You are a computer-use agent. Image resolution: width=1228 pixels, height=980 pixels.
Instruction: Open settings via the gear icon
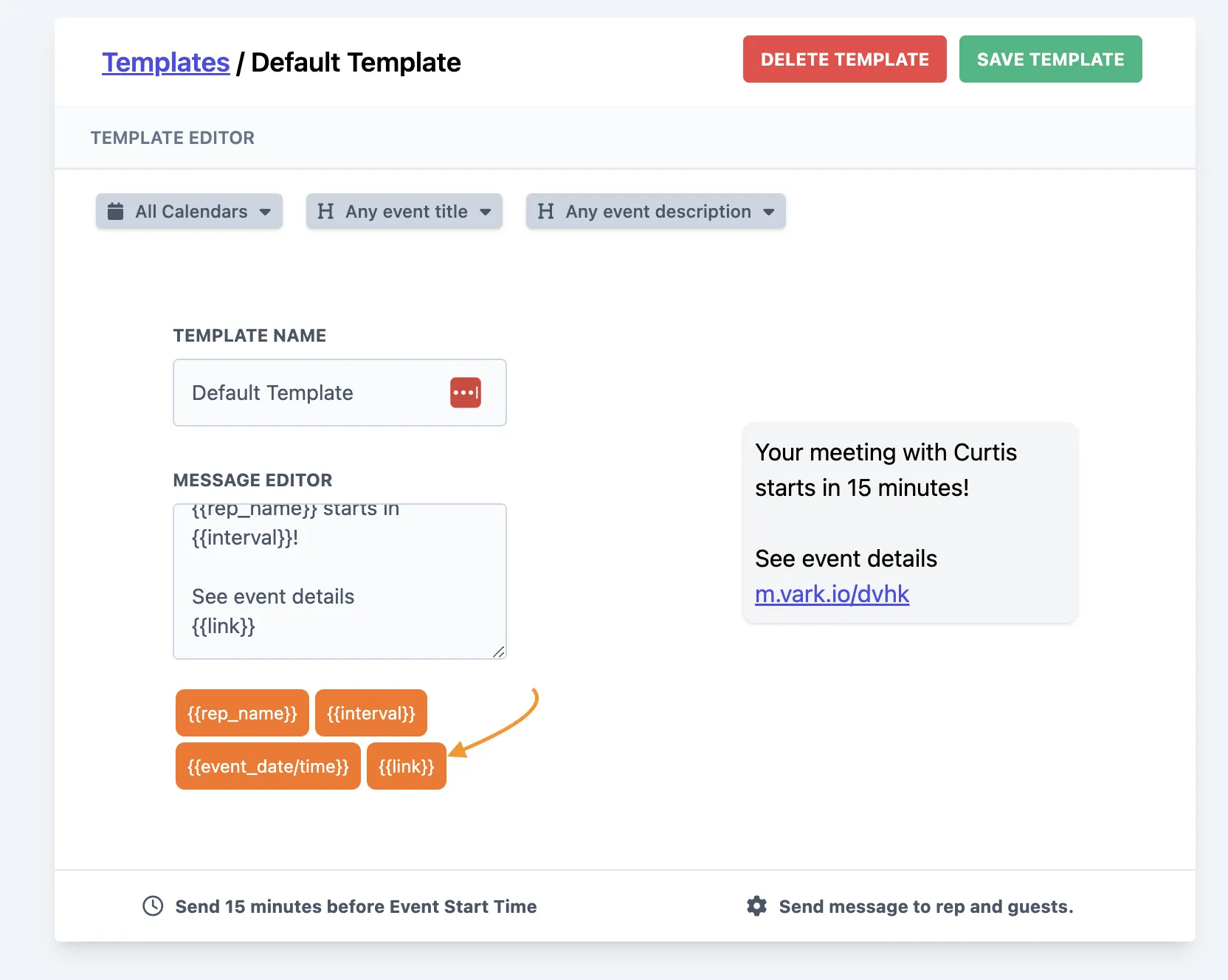756,905
